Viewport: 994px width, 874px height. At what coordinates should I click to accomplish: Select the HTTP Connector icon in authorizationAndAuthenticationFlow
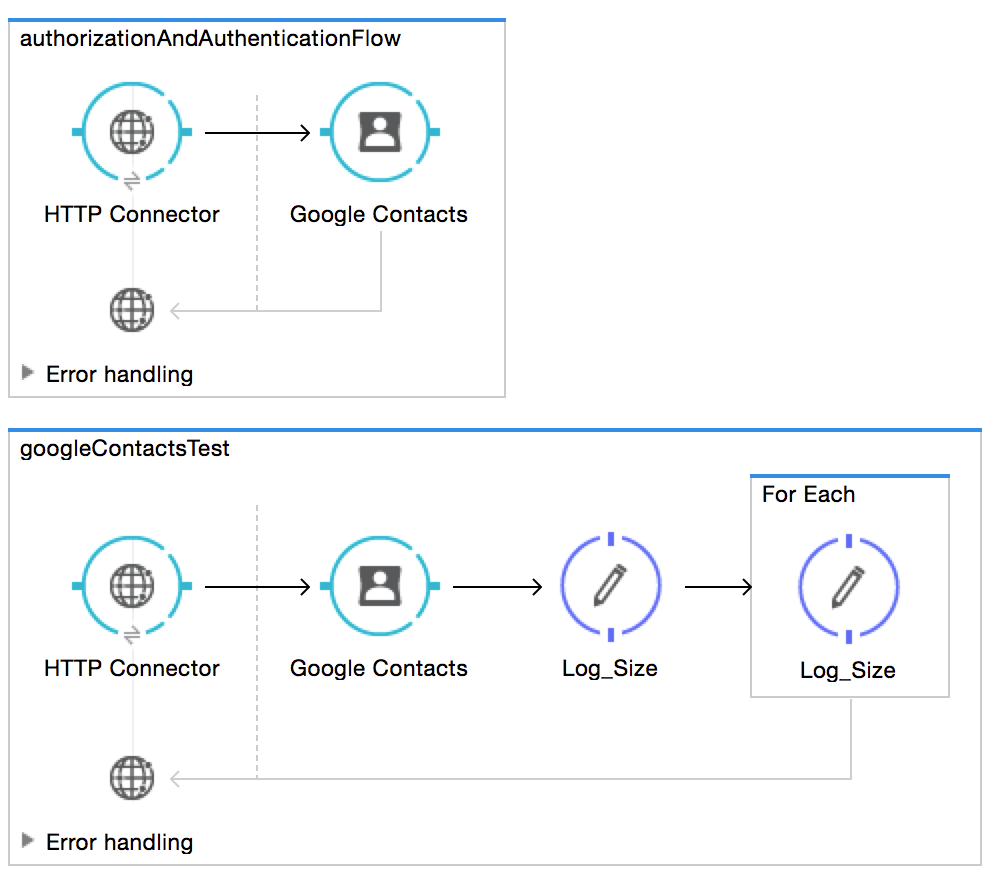(131, 130)
